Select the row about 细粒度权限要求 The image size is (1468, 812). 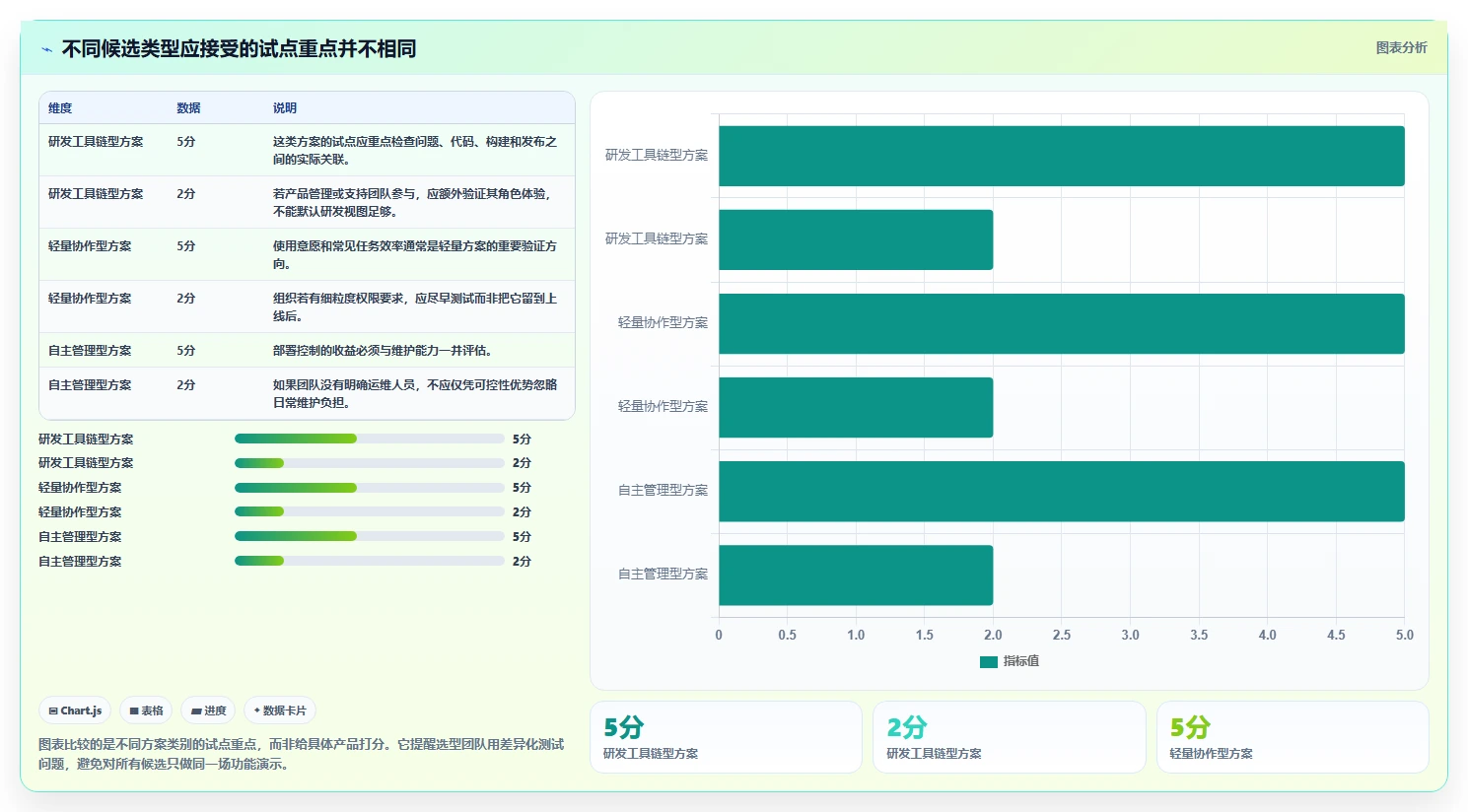click(307, 306)
